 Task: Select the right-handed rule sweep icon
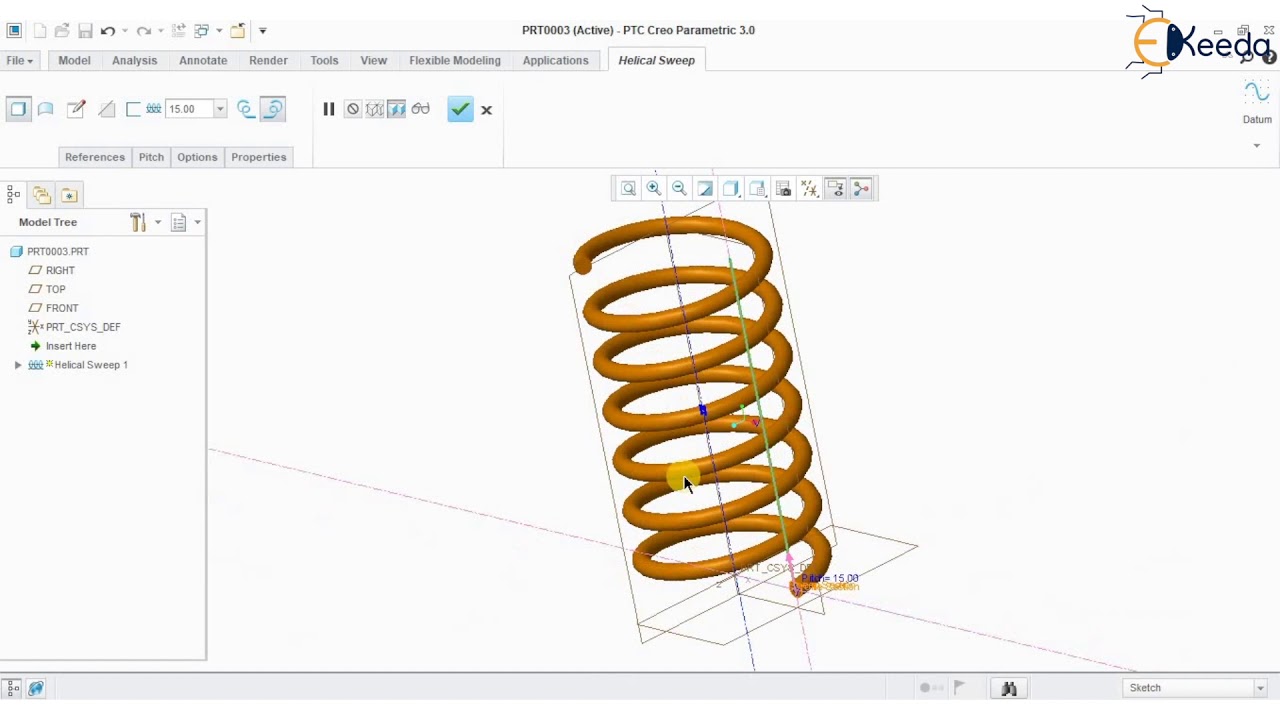[273, 109]
